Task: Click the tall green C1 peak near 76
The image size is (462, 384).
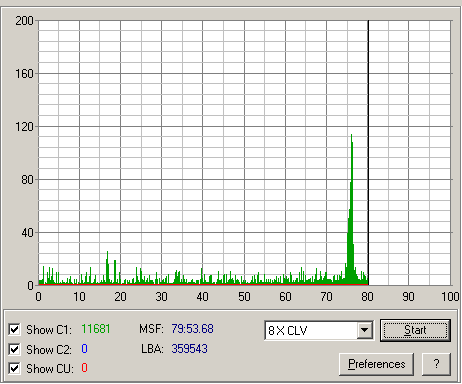Action: click(x=351, y=210)
